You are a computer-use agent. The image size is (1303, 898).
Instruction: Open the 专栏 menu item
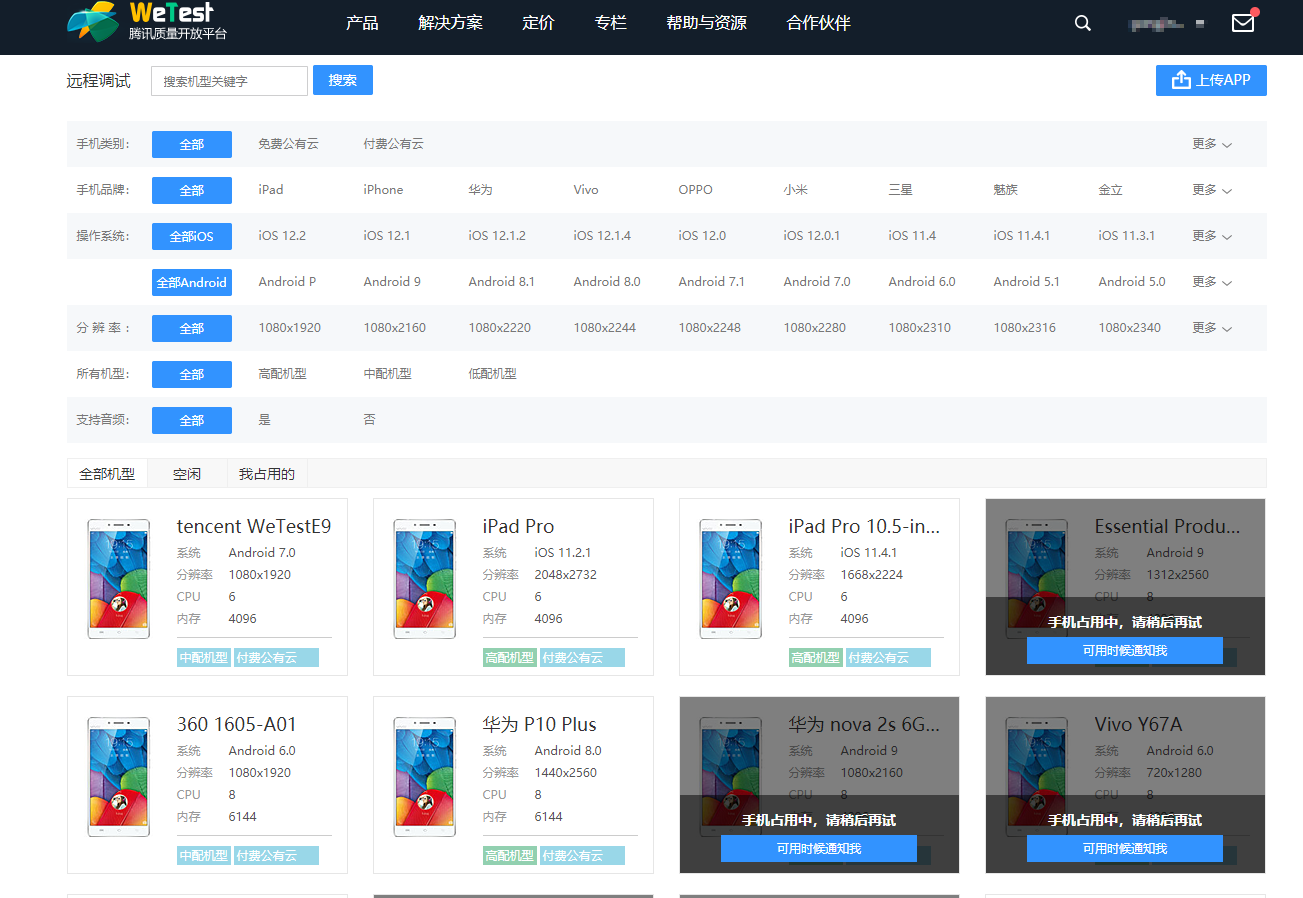point(610,23)
